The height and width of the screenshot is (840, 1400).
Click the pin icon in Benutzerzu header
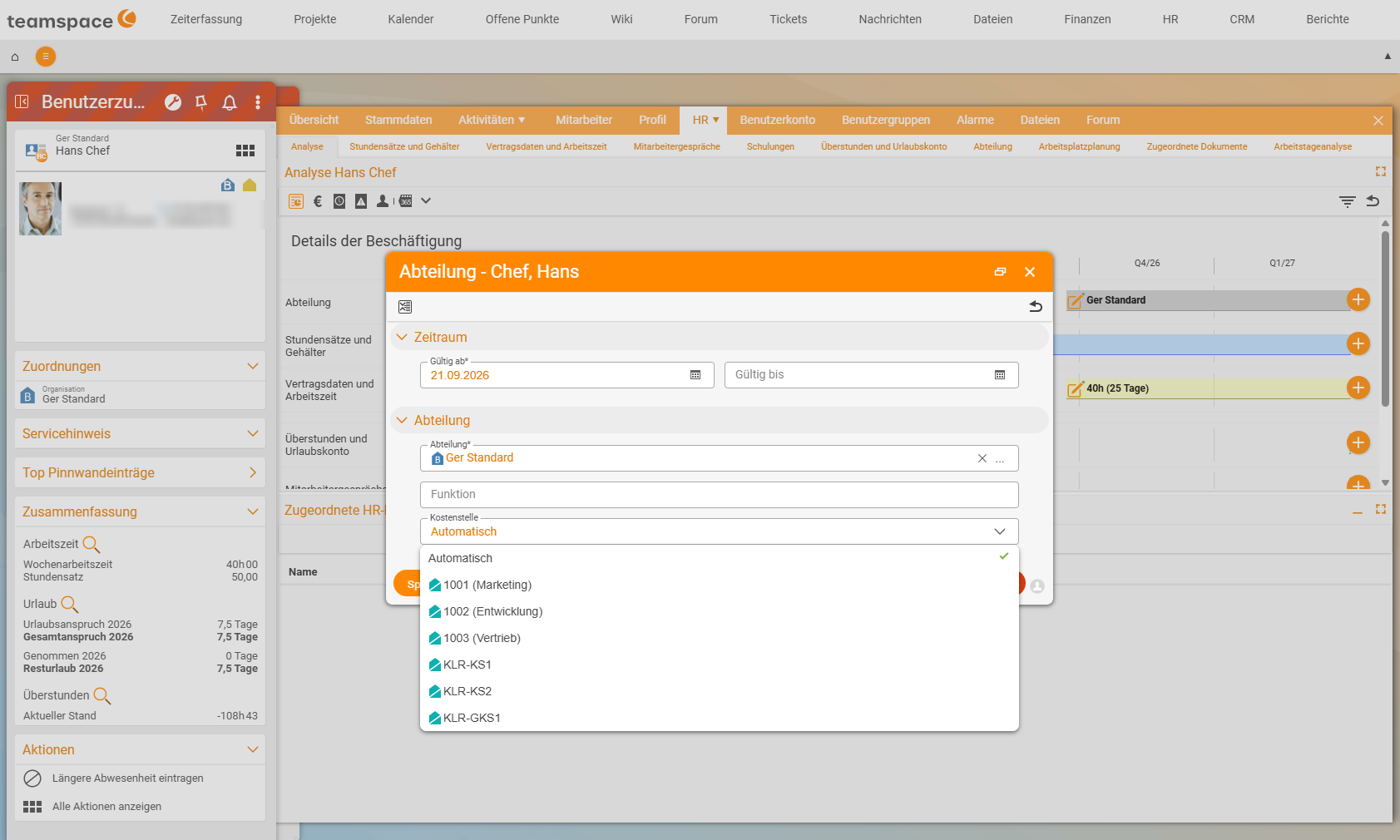[x=200, y=102]
